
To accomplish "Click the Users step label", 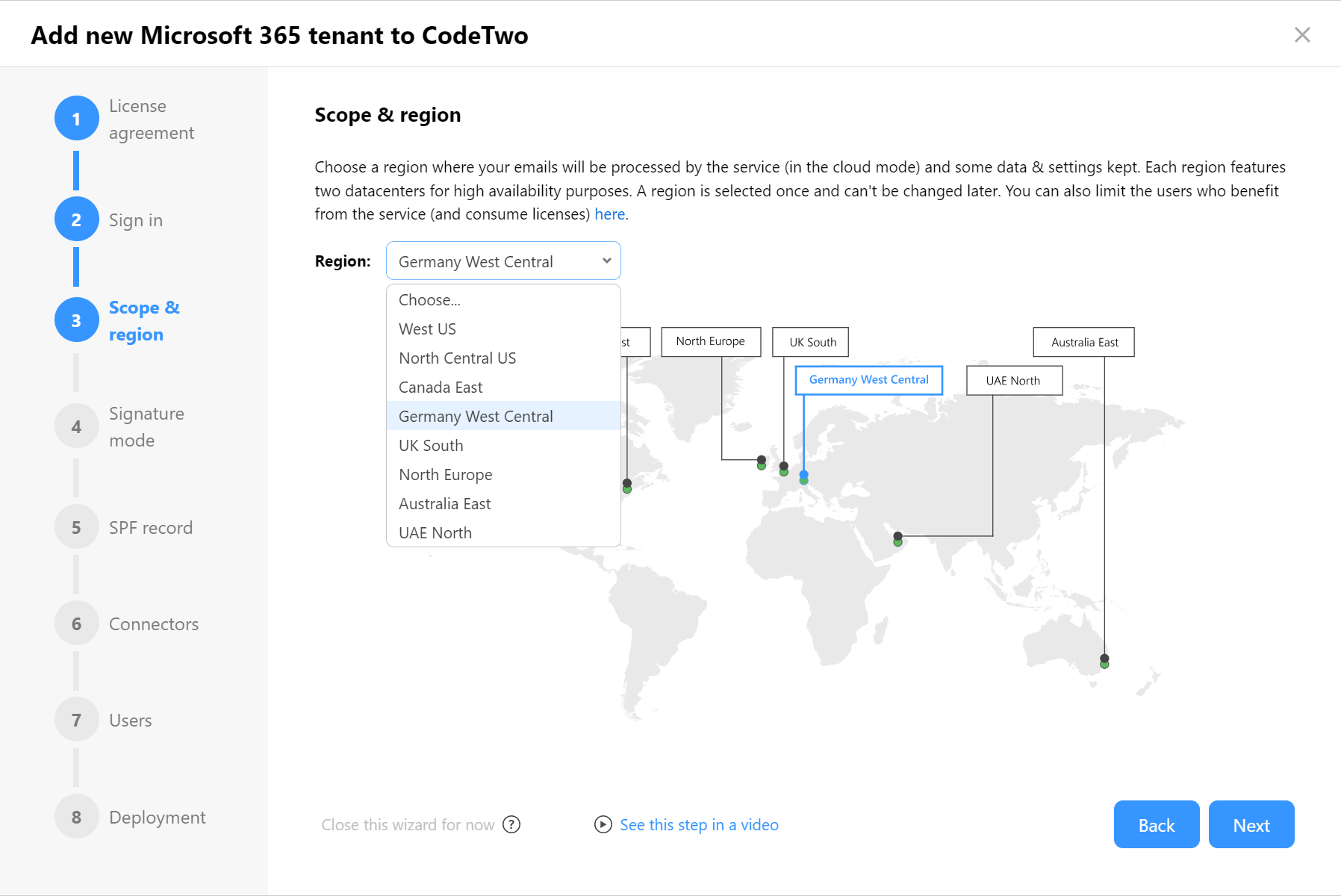I will pyautogui.click(x=131, y=721).
